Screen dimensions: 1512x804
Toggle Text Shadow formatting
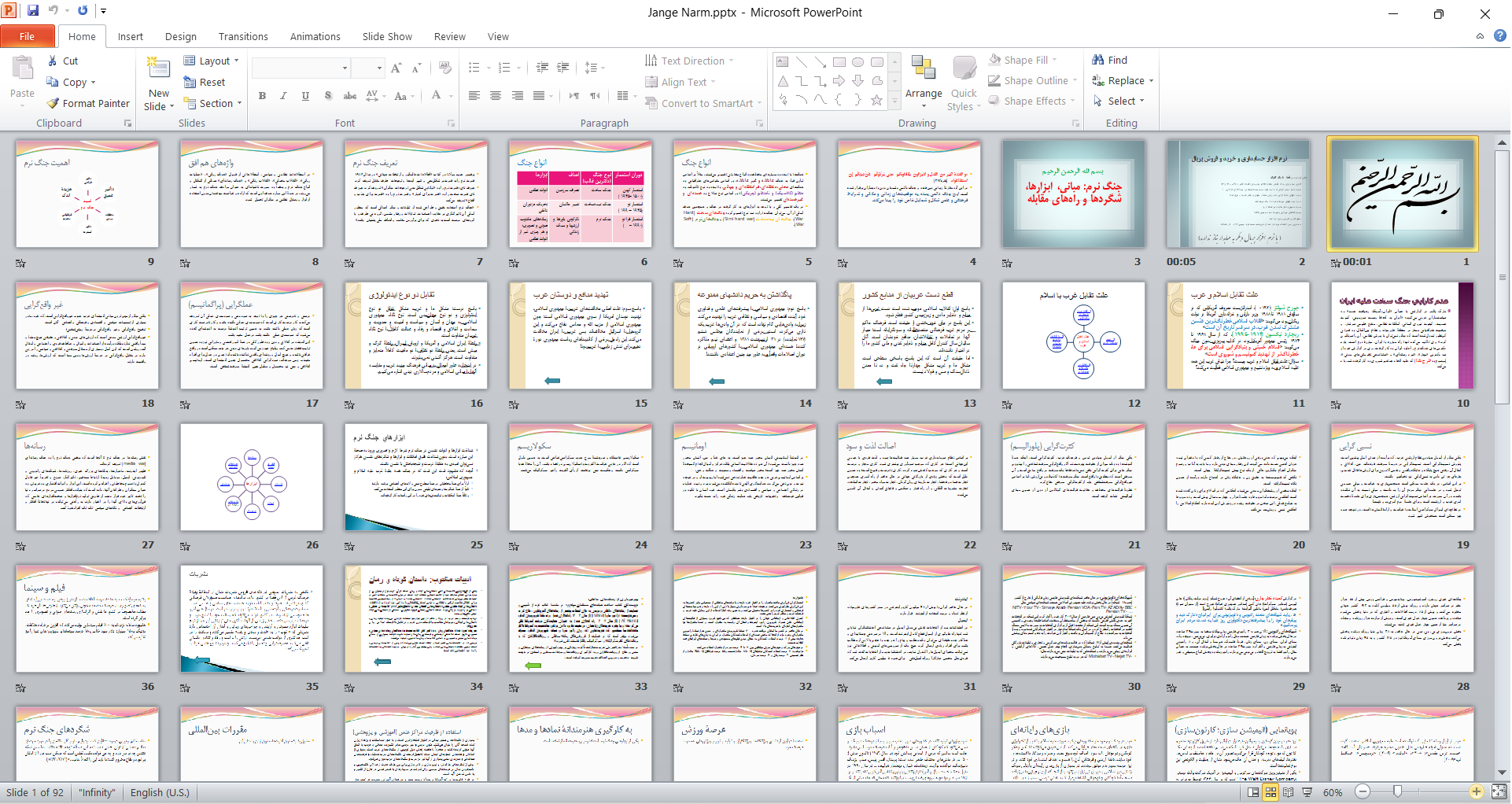(x=327, y=96)
